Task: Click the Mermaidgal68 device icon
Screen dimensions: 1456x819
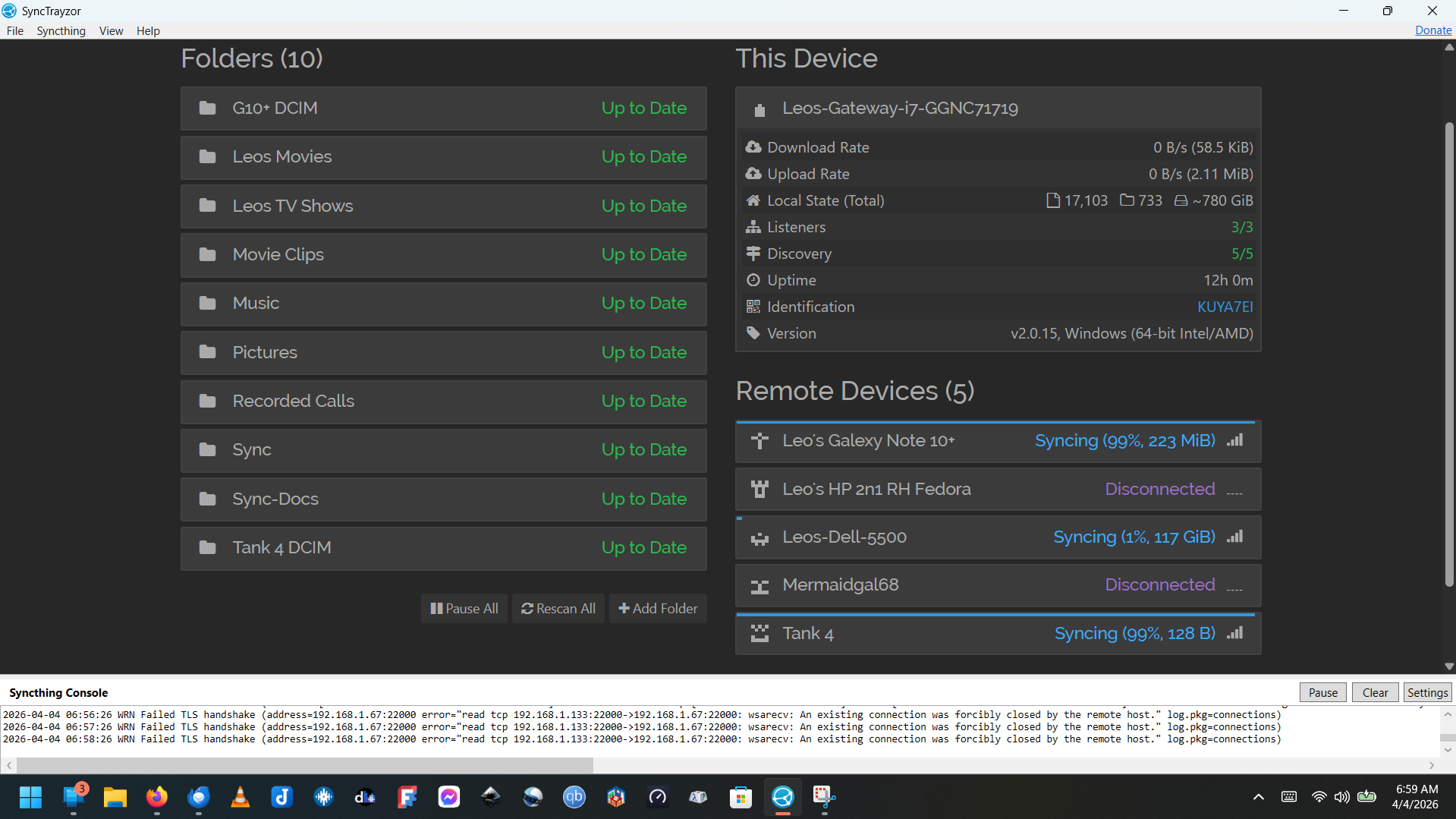Action: point(759,586)
